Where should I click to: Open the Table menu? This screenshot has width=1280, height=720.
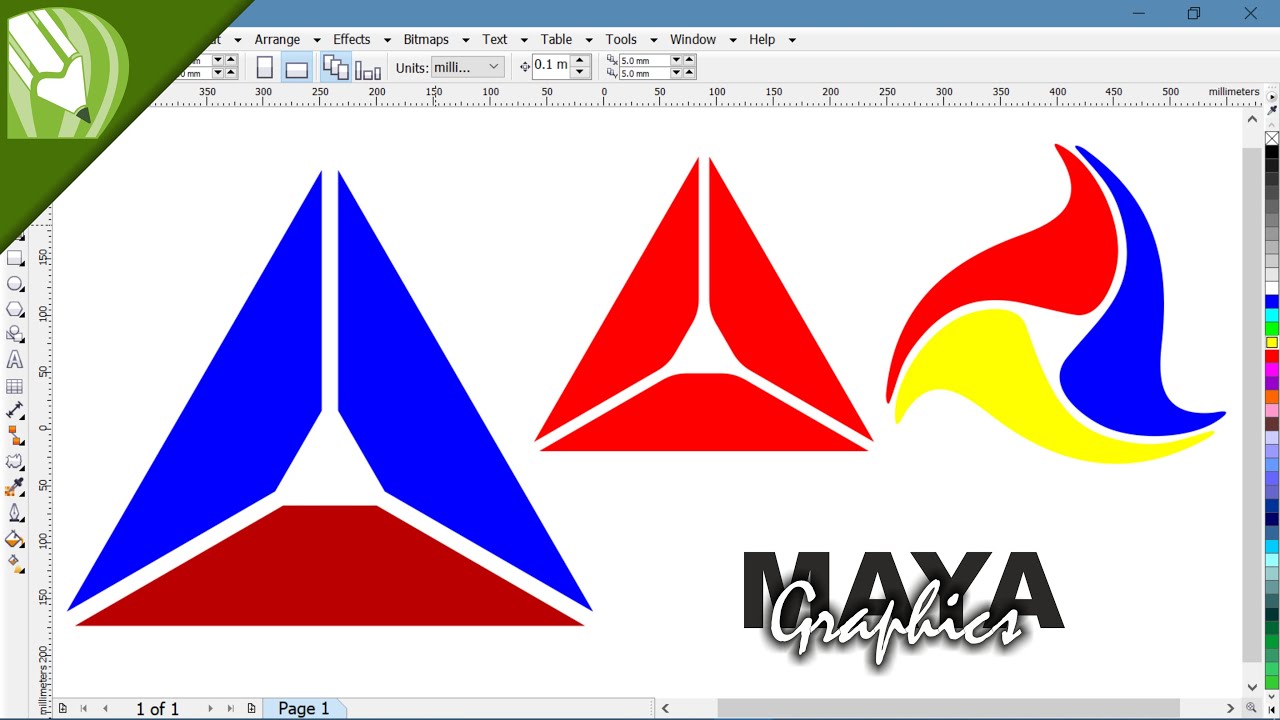pyautogui.click(x=556, y=39)
